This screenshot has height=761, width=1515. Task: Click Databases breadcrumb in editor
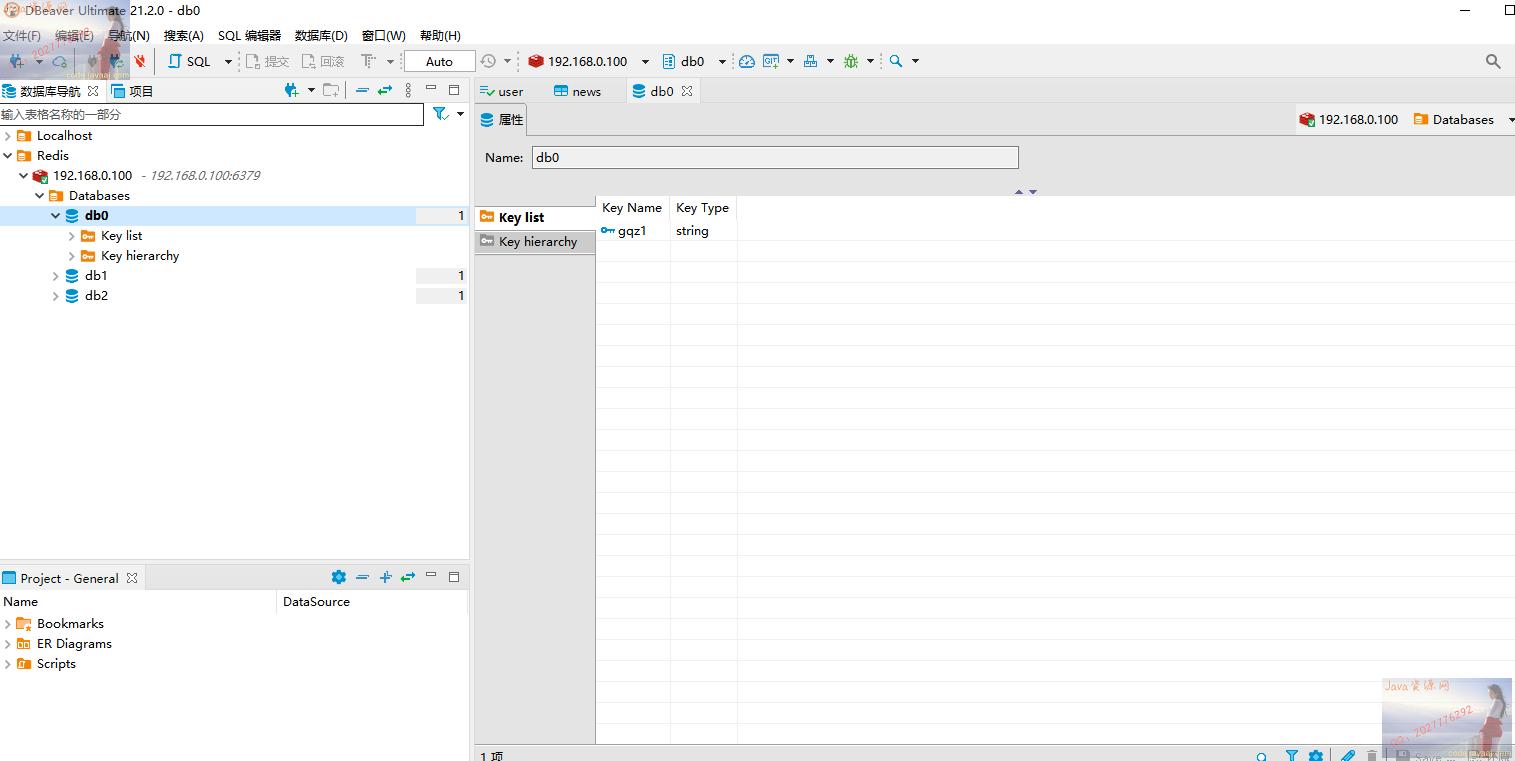pos(1453,119)
